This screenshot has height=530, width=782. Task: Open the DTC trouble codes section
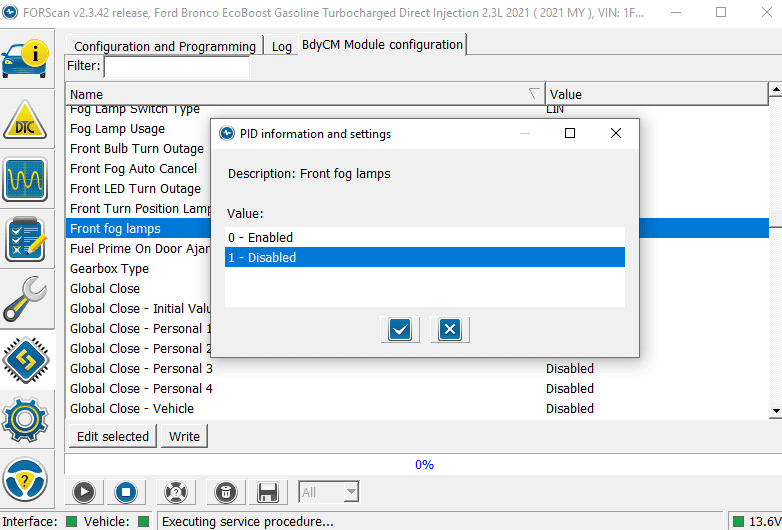click(x=25, y=120)
